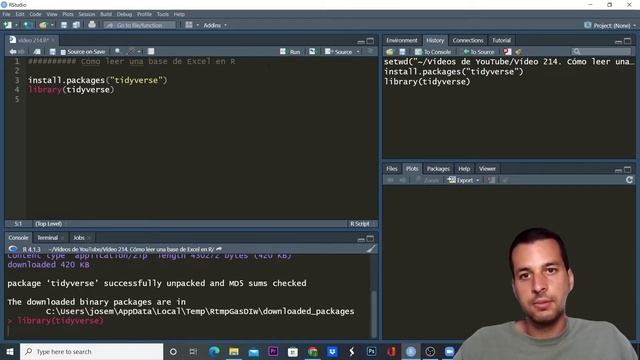Click the Windows taskbar search box
The image size is (640, 360).
[x=91, y=351]
